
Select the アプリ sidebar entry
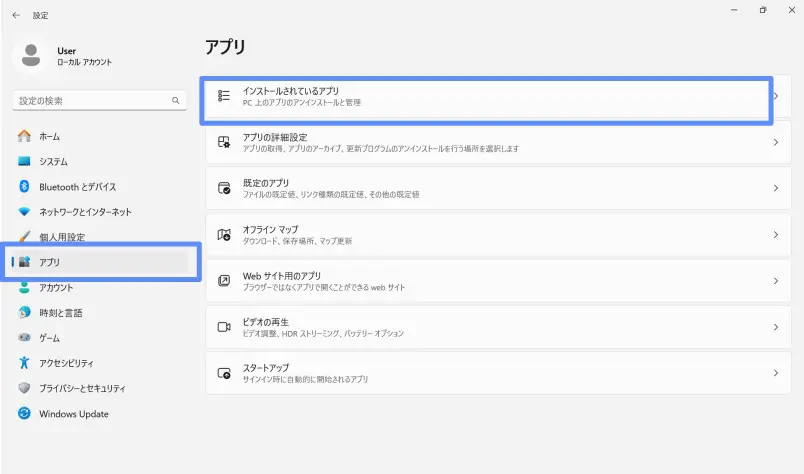pyautogui.click(x=100, y=262)
